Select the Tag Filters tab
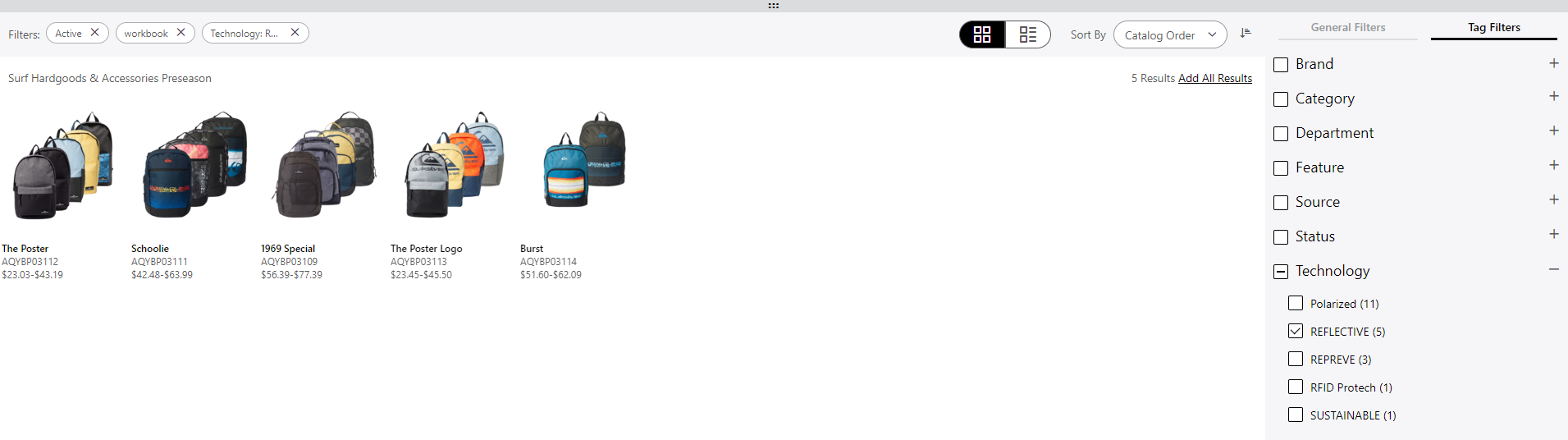 pyautogui.click(x=1493, y=27)
